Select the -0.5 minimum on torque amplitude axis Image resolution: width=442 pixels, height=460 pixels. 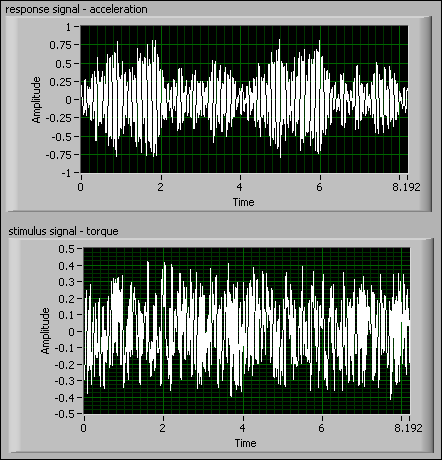pos(64,414)
